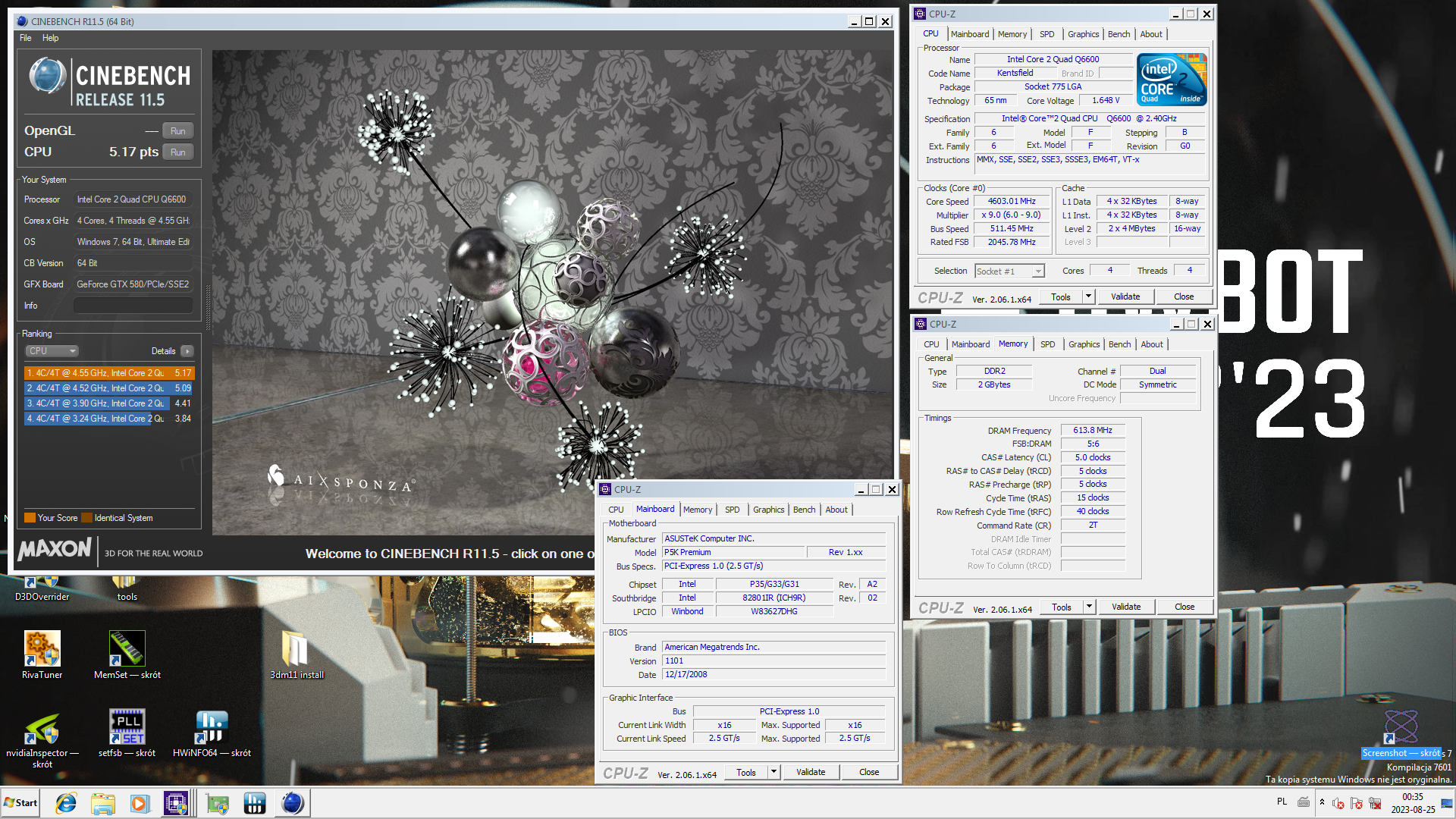Select ranking row '3. 4C/4T @ 3.90 GHz'
This screenshot has width=1456, height=819.
pyautogui.click(x=109, y=403)
